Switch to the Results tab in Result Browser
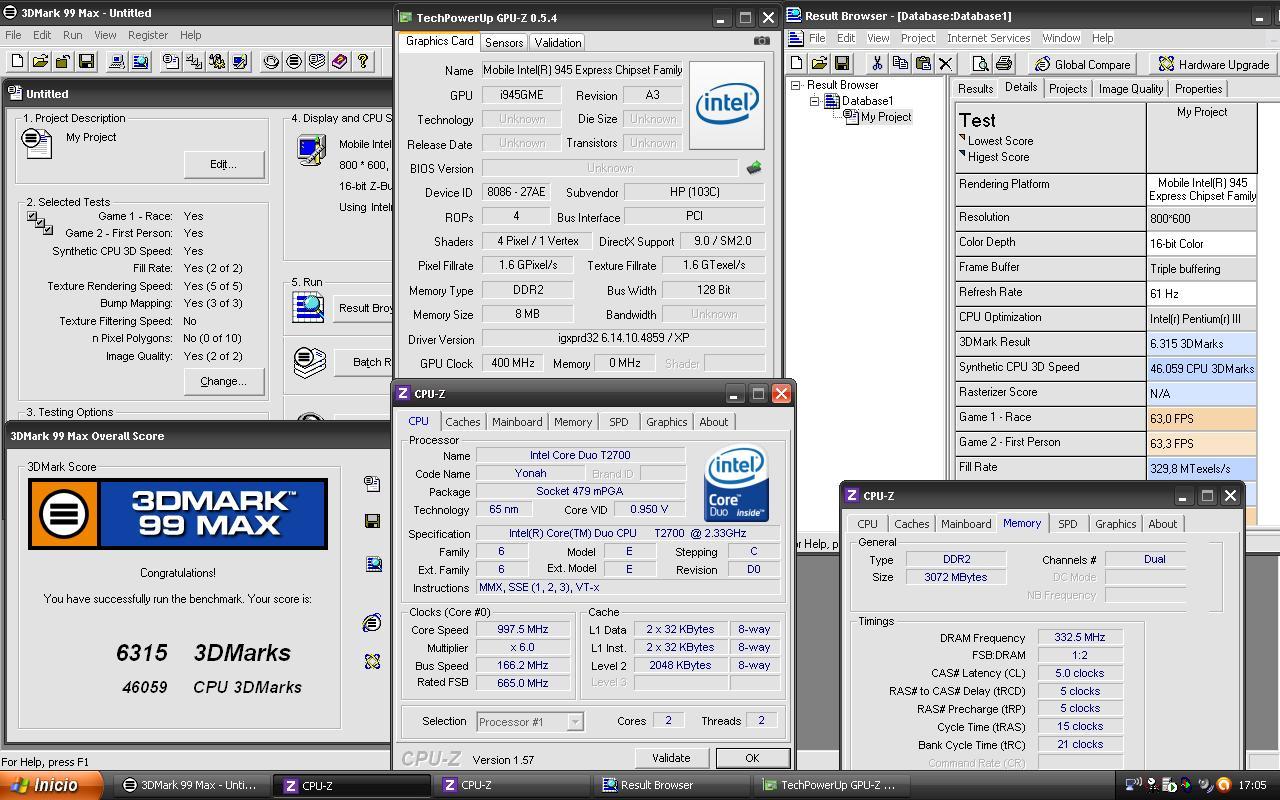The width and height of the screenshot is (1280, 800). point(975,89)
